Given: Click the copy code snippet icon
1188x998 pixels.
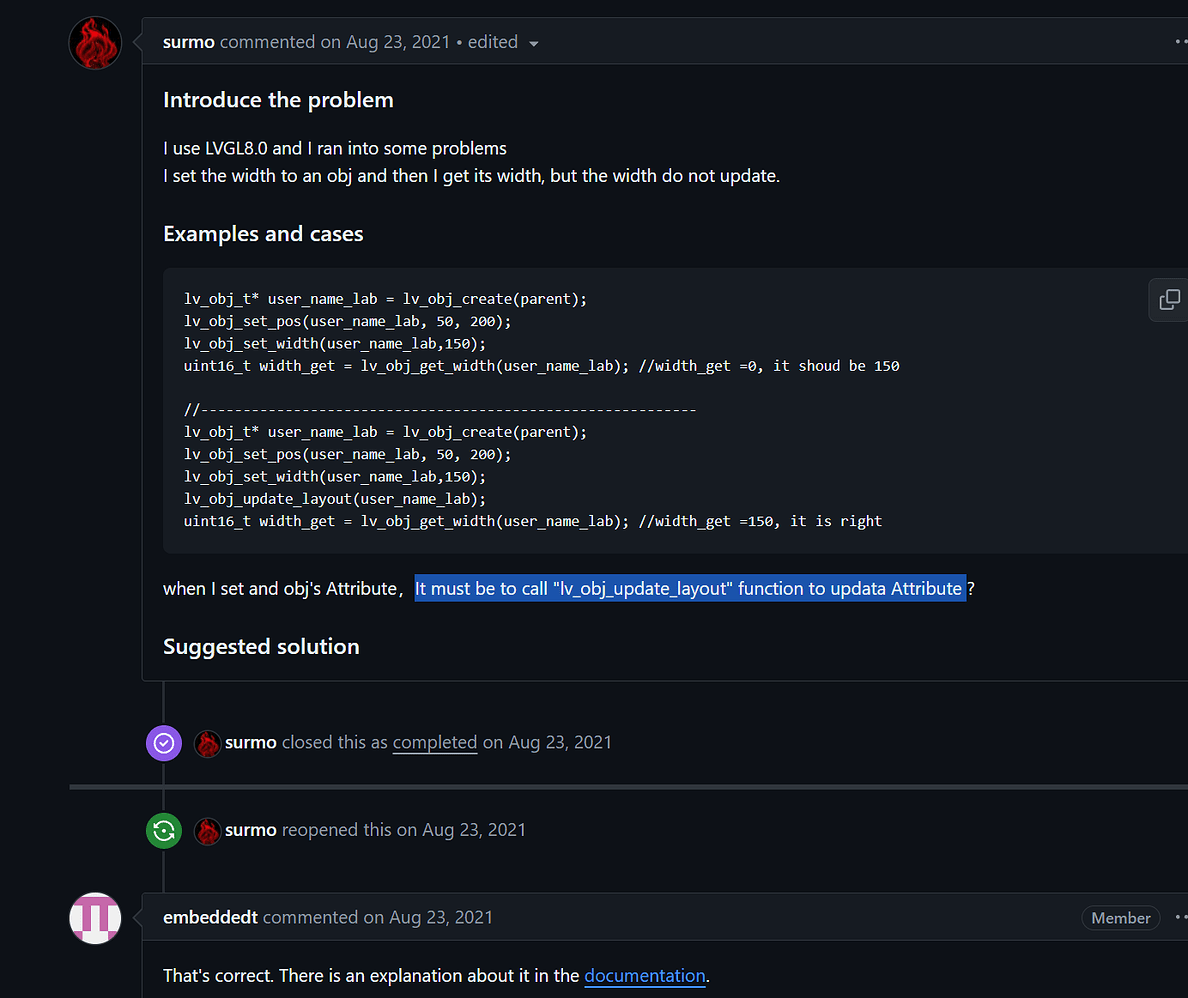Looking at the screenshot, I should click(x=1168, y=300).
